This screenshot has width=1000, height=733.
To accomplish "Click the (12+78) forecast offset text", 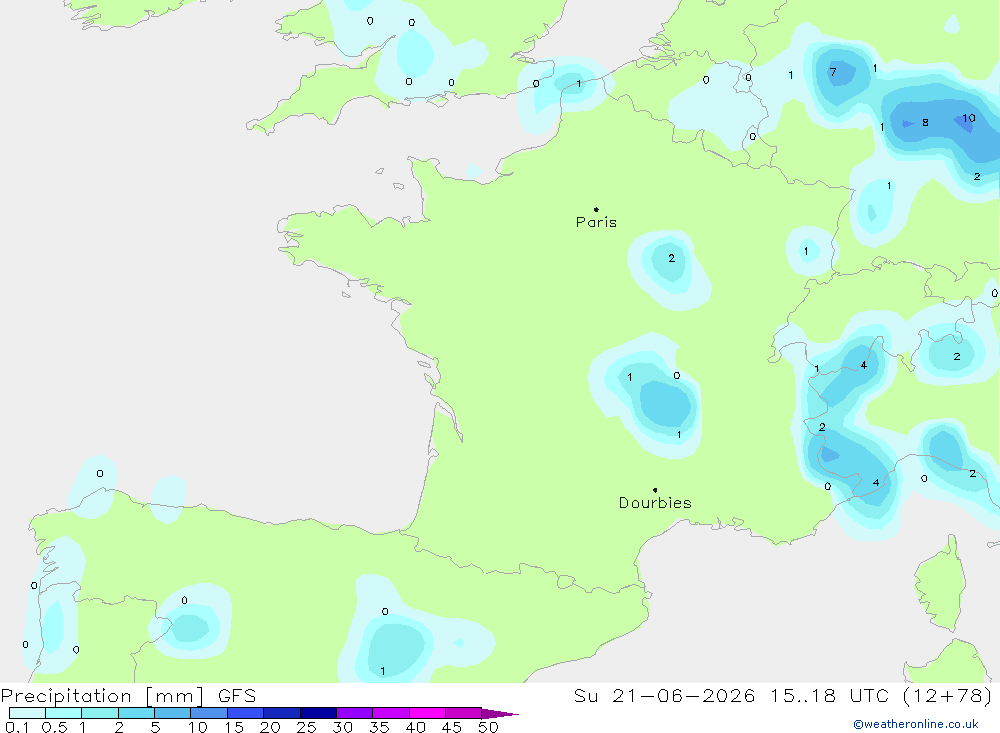I will tap(948, 695).
